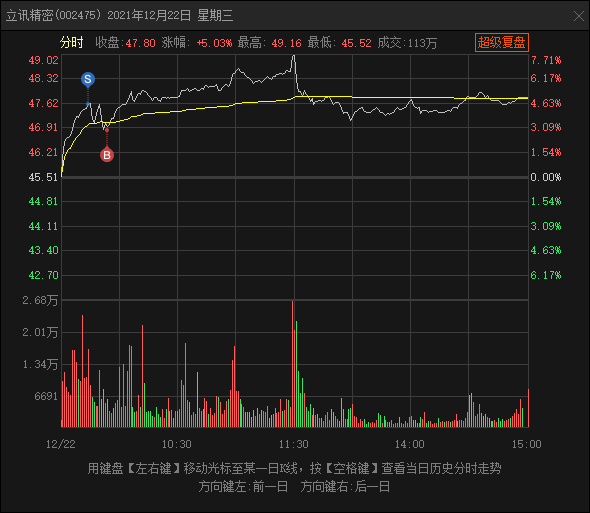
Task: Click the closing price 47.80 value
Action: [140, 43]
